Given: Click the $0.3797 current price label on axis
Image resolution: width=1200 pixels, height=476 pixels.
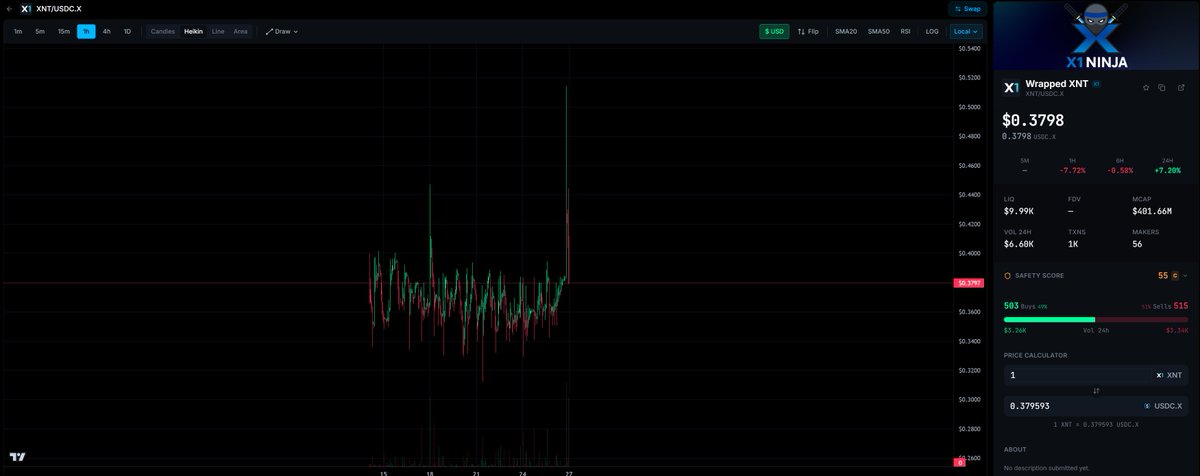Looking at the screenshot, I should pos(969,283).
